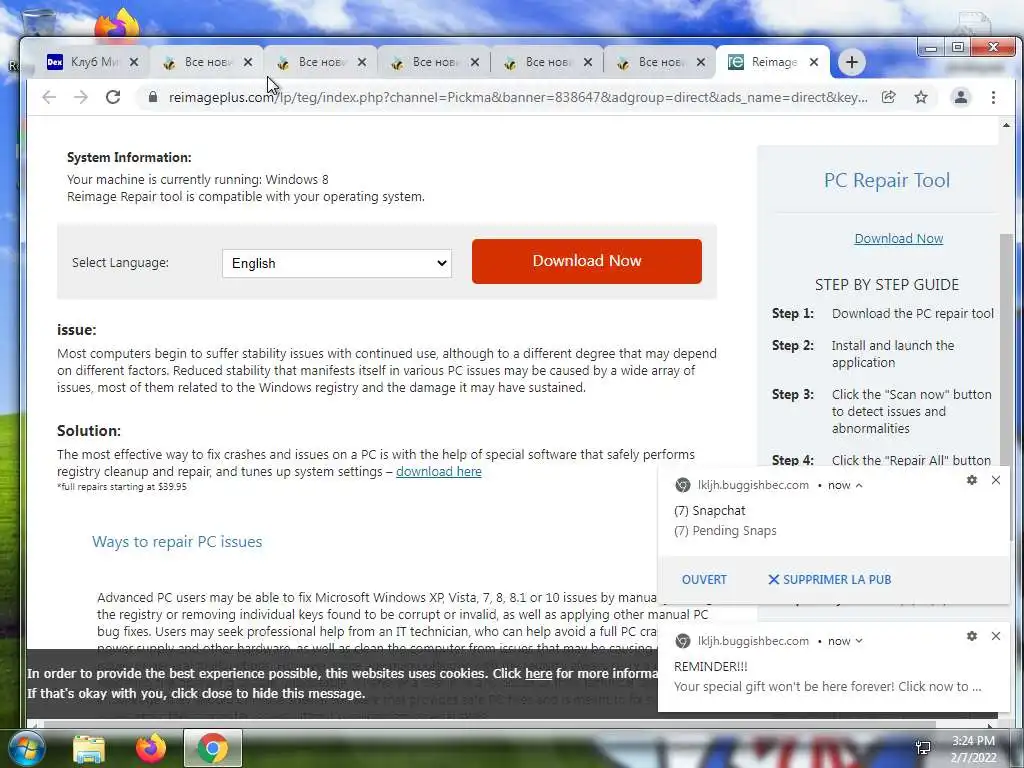Click the red Download Now button
1024x768 pixels.
[x=586, y=261]
